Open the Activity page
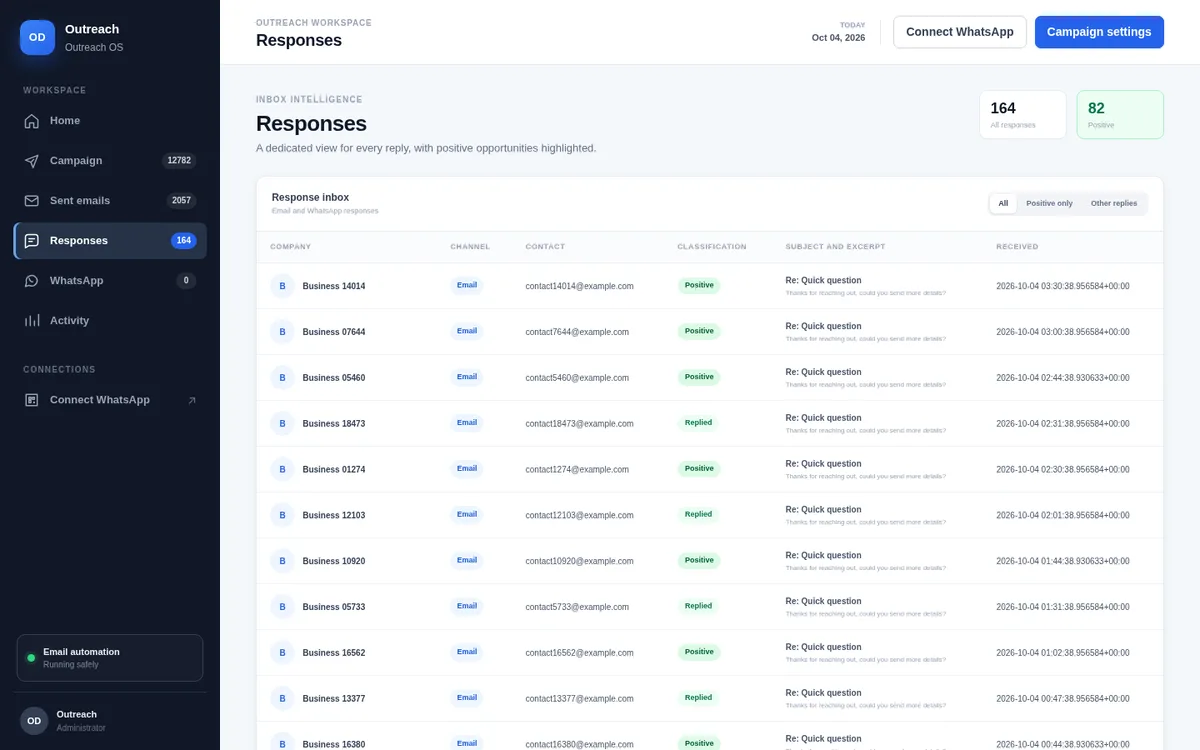1200x750 pixels. click(110, 321)
